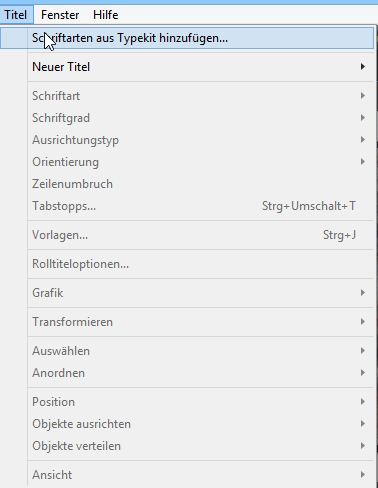
Task: Choose Vorlagen from the Titel menu
Action: [x=201, y=235]
